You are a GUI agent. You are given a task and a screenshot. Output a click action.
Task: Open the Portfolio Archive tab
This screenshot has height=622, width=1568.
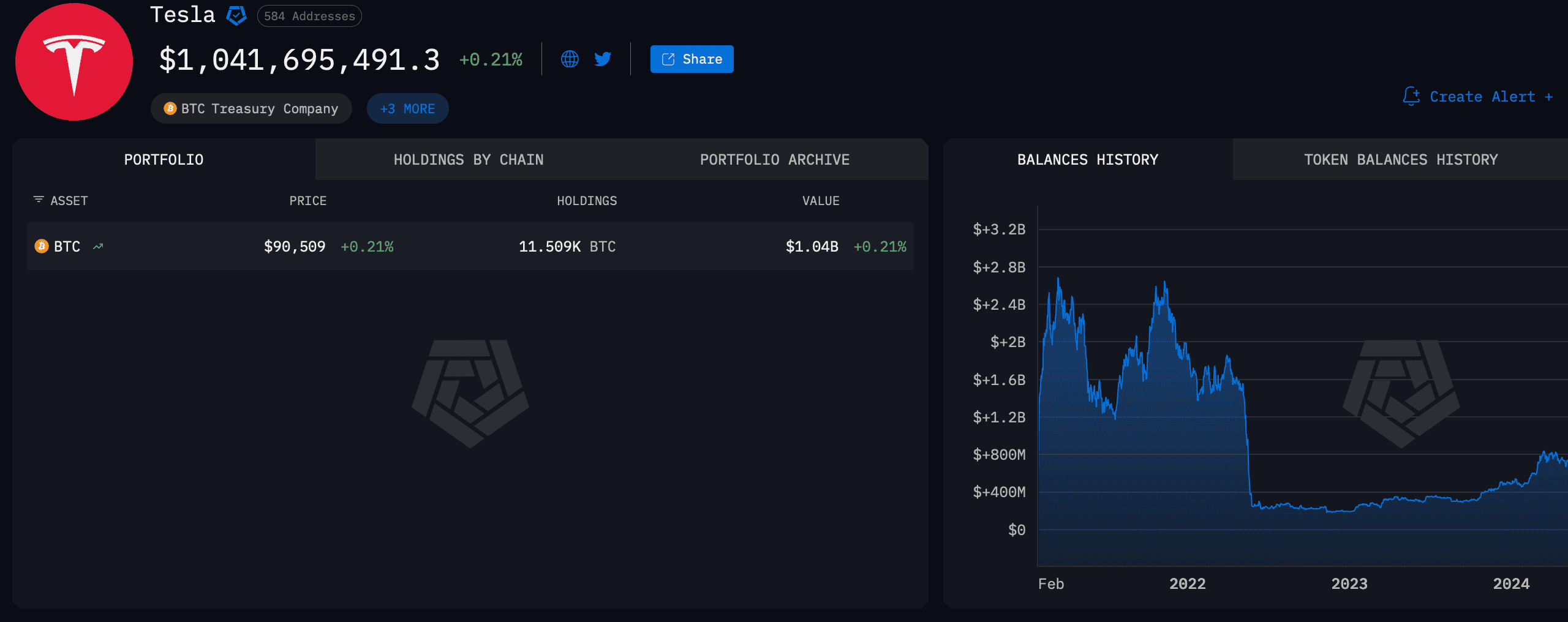click(775, 160)
